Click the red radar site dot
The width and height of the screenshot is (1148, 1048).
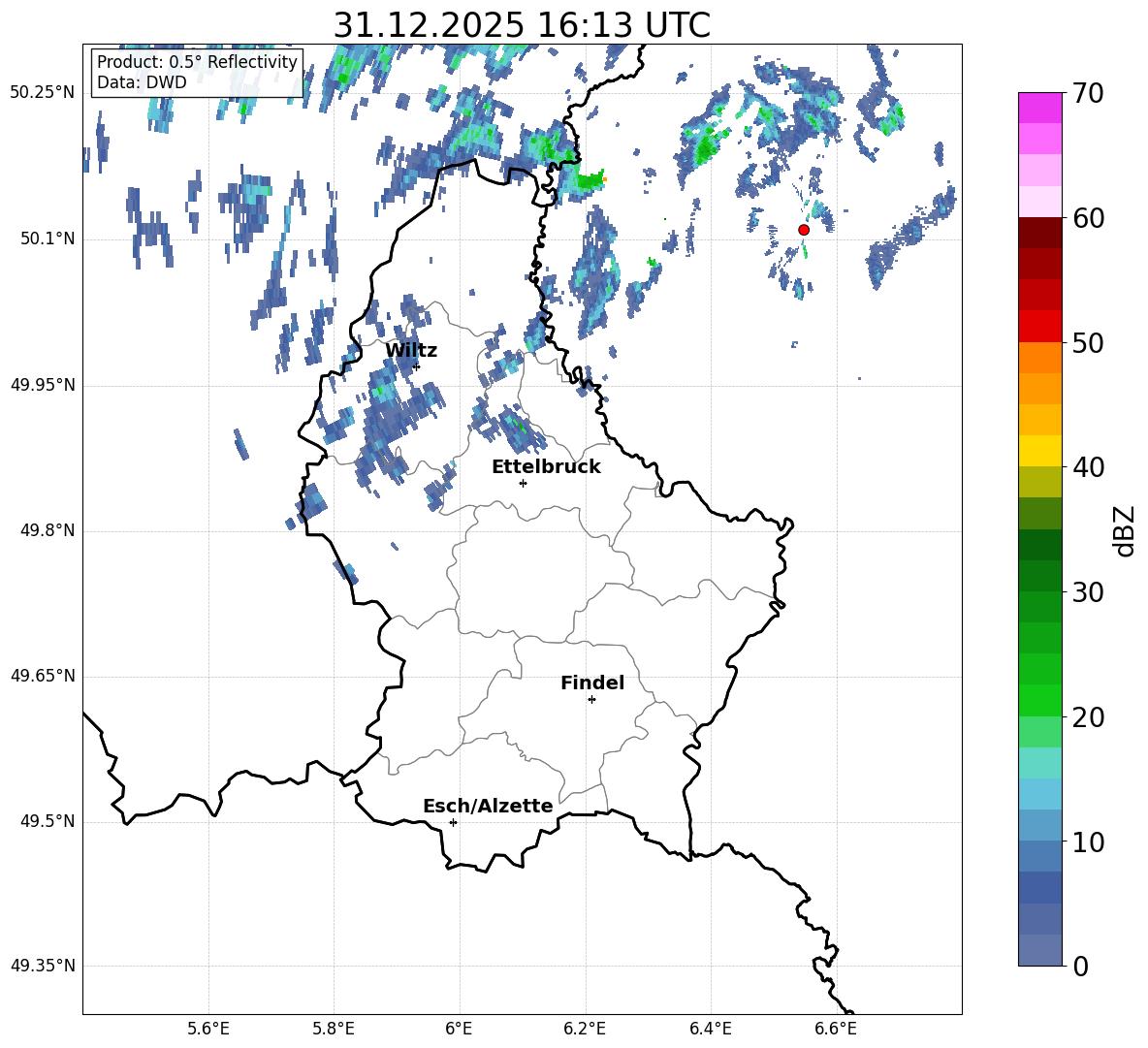(803, 230)
